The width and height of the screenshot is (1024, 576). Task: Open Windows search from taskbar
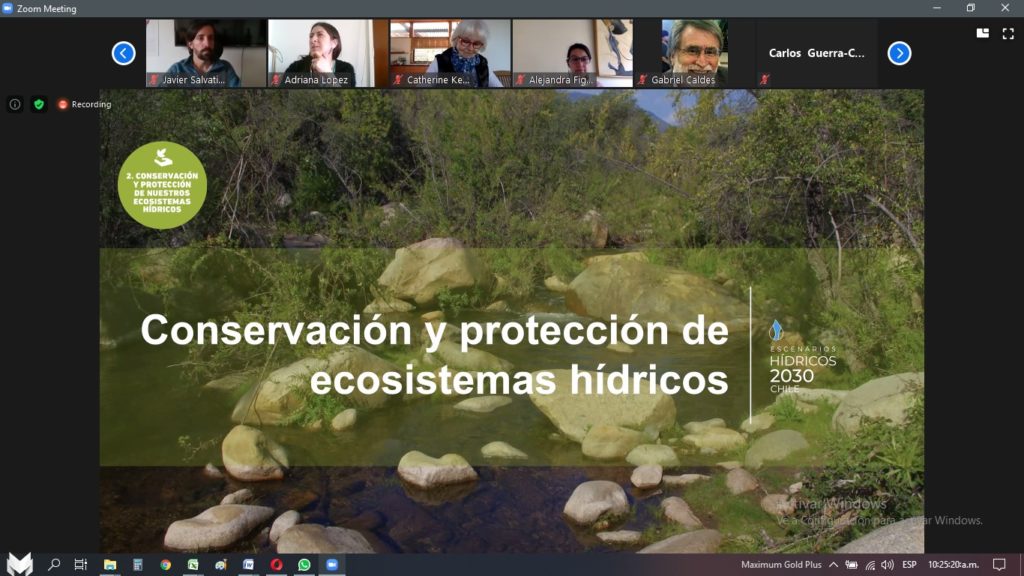tap(54, 565)
